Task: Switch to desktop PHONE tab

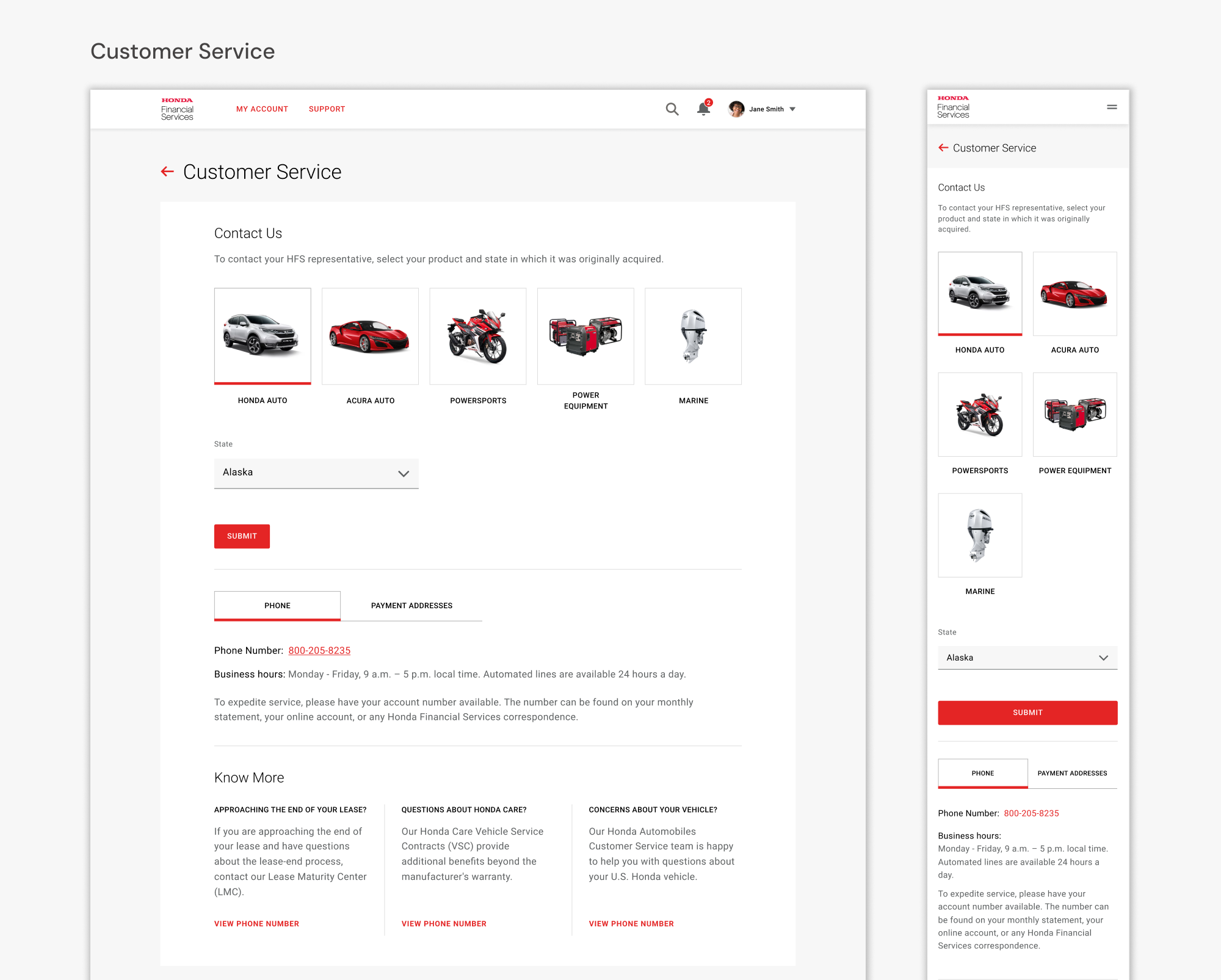Action: pos(277,606)
